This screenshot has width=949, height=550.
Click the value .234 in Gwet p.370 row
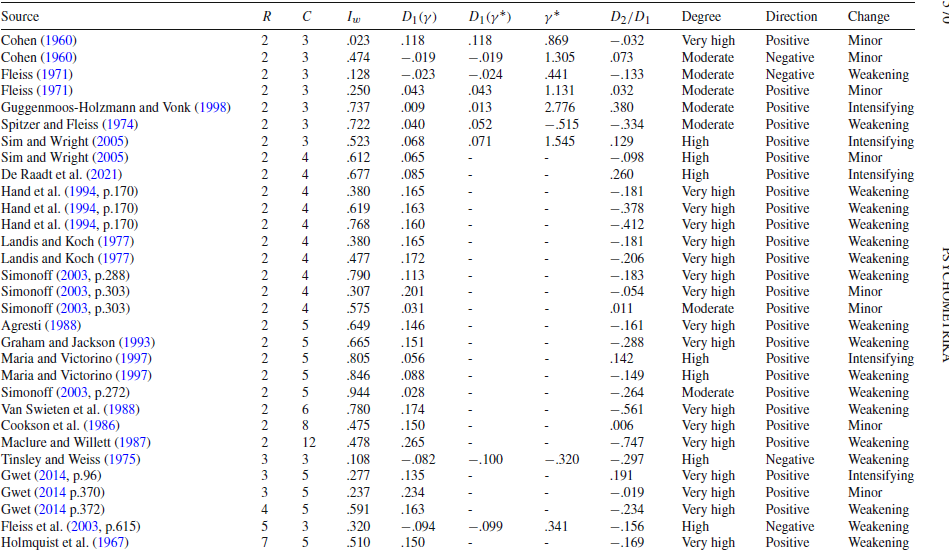click(x=413, y=493)
